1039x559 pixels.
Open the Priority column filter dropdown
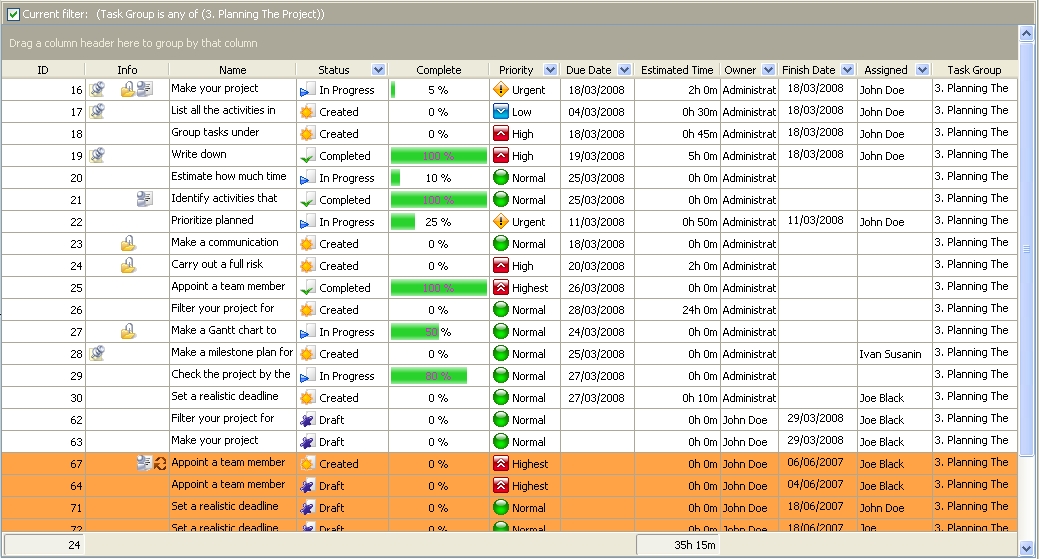tap(550, 70)
